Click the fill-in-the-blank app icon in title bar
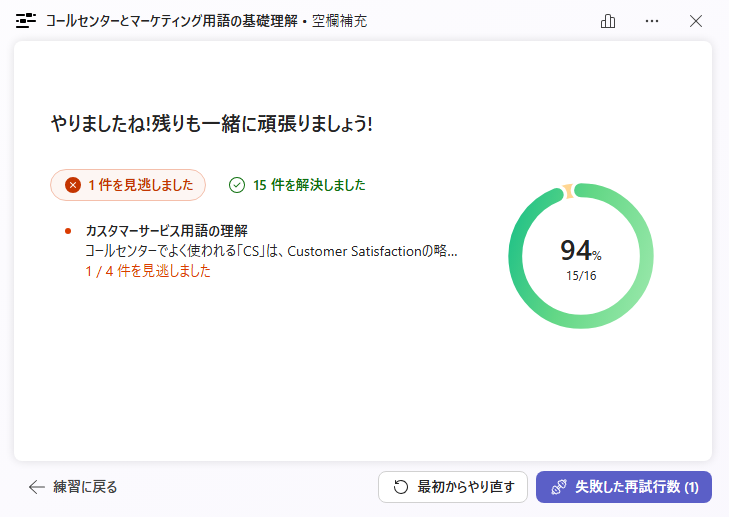Image resolution: width=729 pixels, height=517 pixels. click(26, 21)
